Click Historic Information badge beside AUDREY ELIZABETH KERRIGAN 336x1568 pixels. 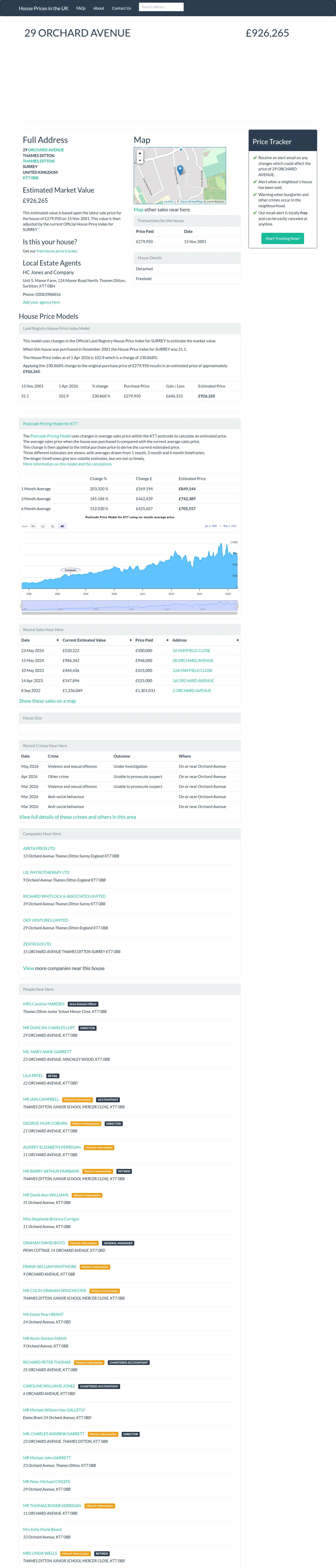point(99,1148)
